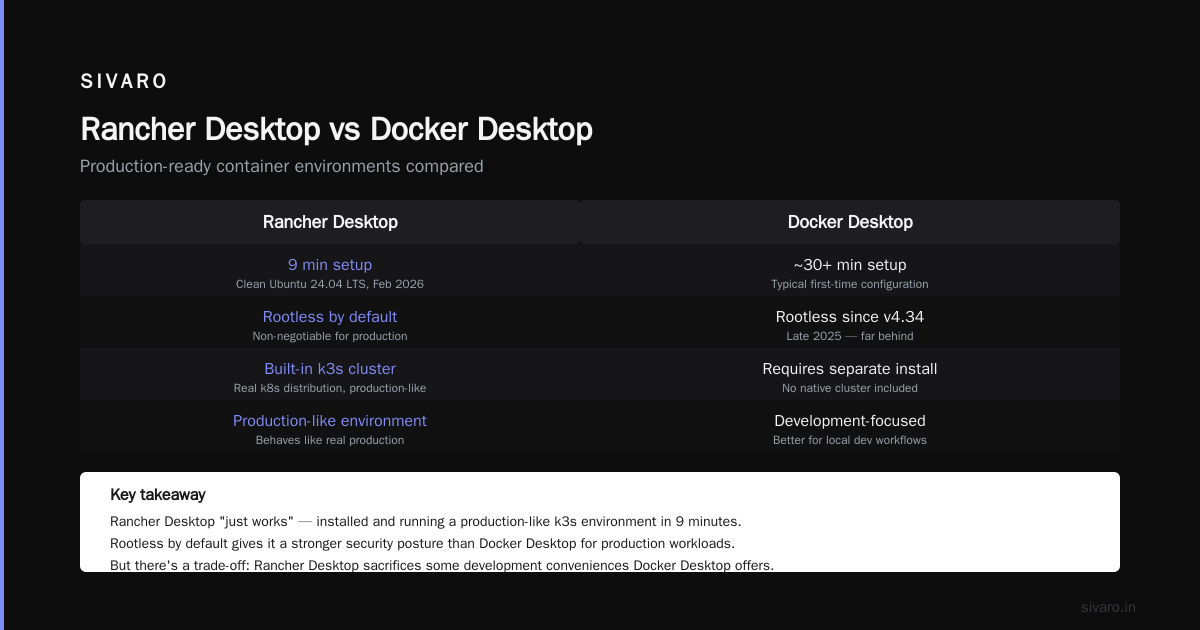Click 'Late 2025 — far behind' note
This screenshot has height=630, width=1200.
pos(850,336)
